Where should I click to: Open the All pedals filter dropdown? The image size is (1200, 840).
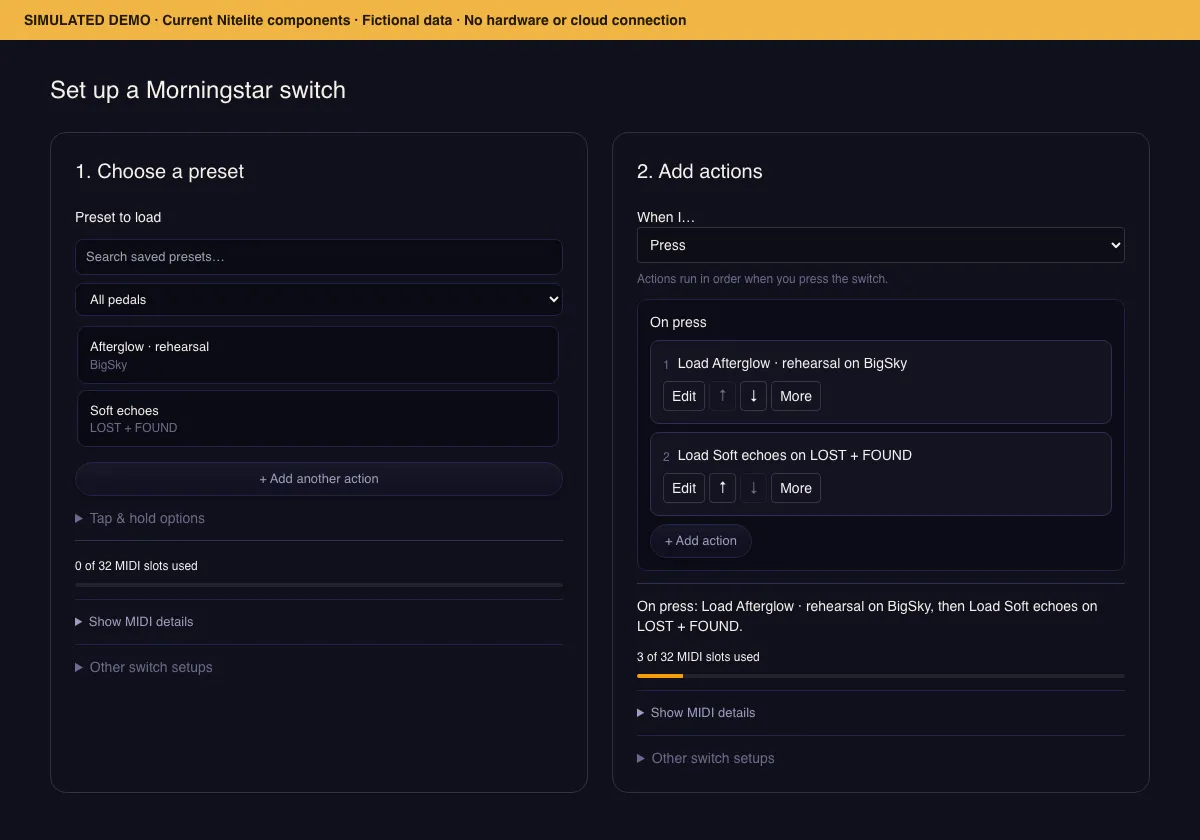pos(319,299)
